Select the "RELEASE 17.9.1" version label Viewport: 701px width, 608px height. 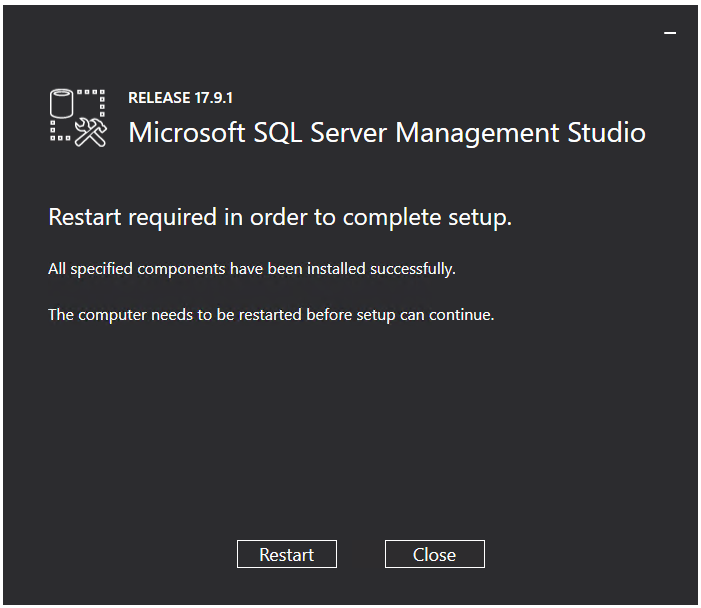point(181,98)
